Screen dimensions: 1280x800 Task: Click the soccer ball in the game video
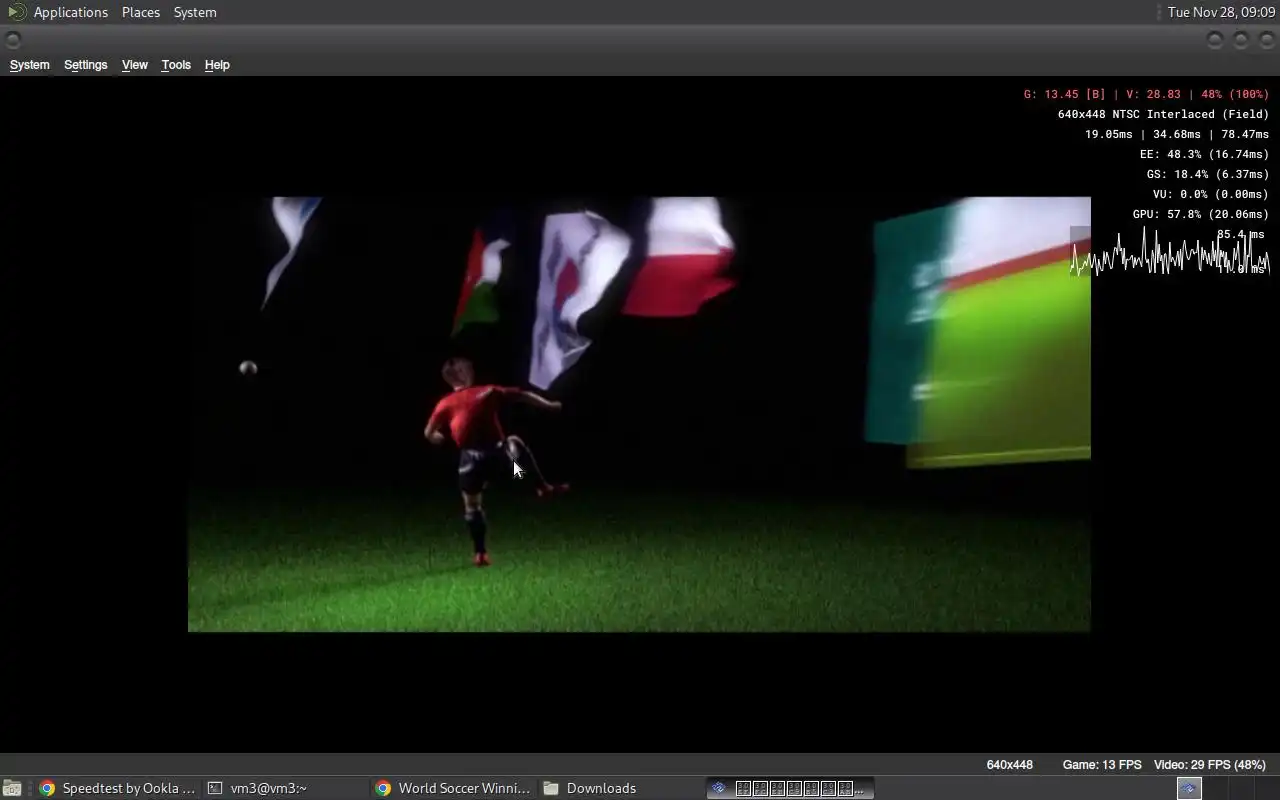[248, 368]
